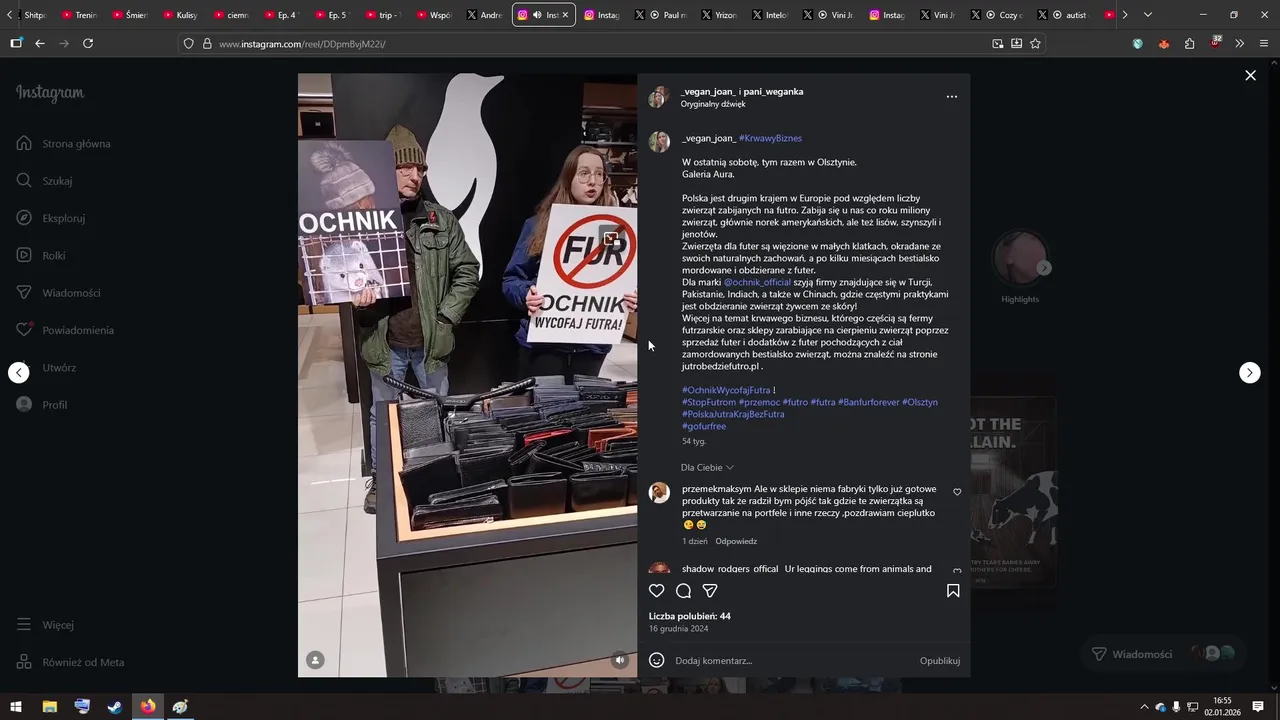This screenshot has width=1280, height=720.
Task: Click the Opublikuj button
Action: coord(940,660)
